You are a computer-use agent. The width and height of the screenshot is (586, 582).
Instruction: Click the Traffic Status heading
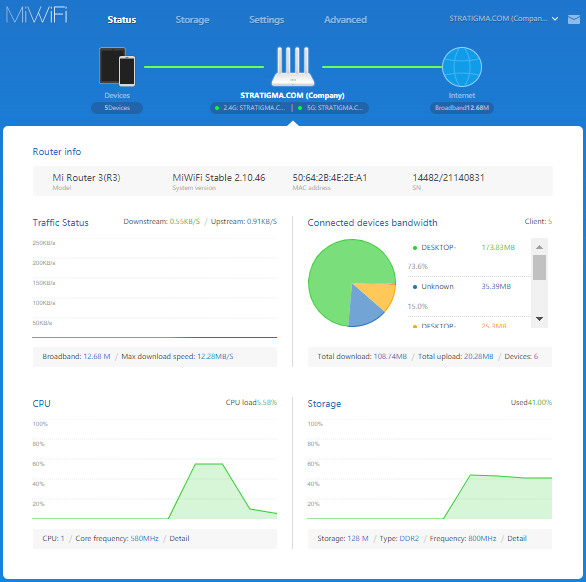pyautogui.click(x=61, y=222)
